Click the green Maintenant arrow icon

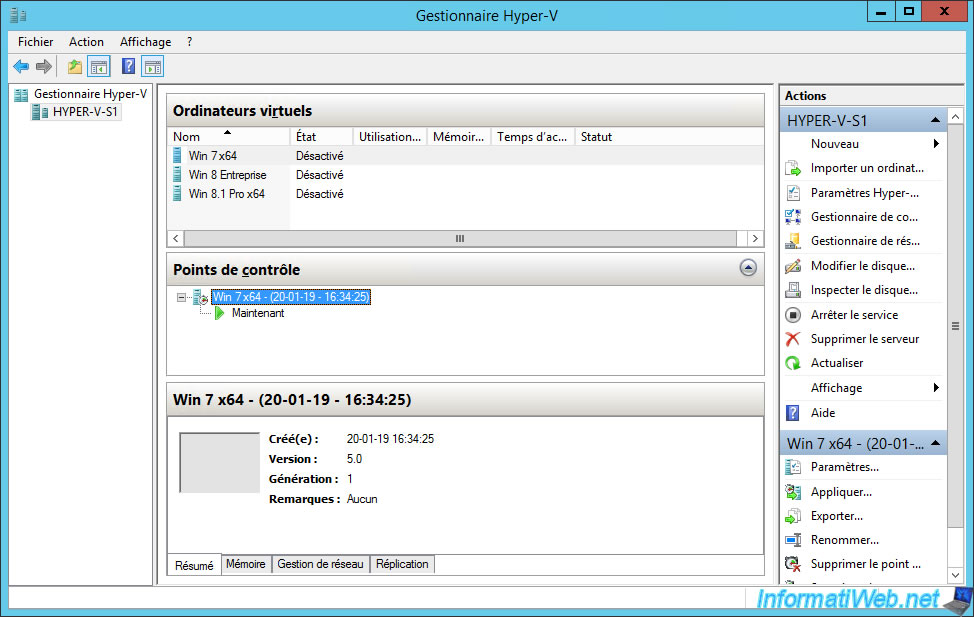pyautogui.click(x=219, y=313)
